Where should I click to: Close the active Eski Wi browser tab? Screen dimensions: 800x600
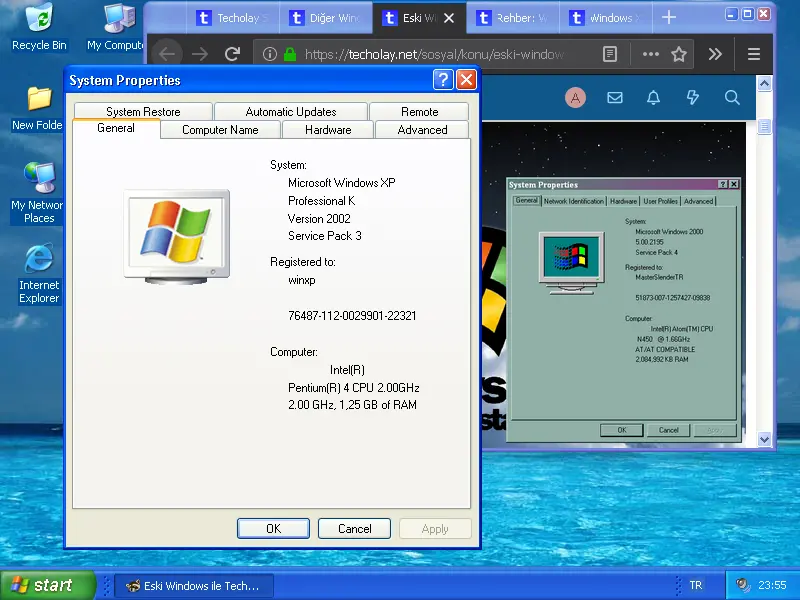point(449,18)
